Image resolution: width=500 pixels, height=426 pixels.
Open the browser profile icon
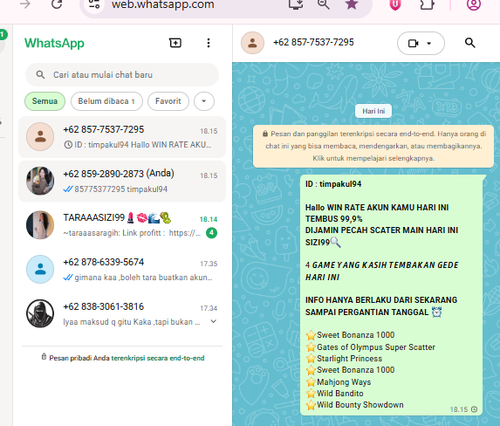pyautogui.click(x=474, y=4)
